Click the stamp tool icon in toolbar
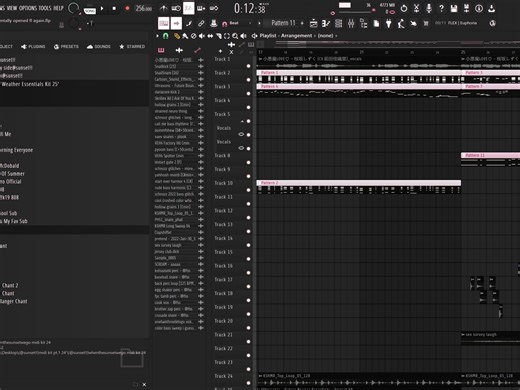520x390 pixels. pyautogui.click(x=214, y=23)
